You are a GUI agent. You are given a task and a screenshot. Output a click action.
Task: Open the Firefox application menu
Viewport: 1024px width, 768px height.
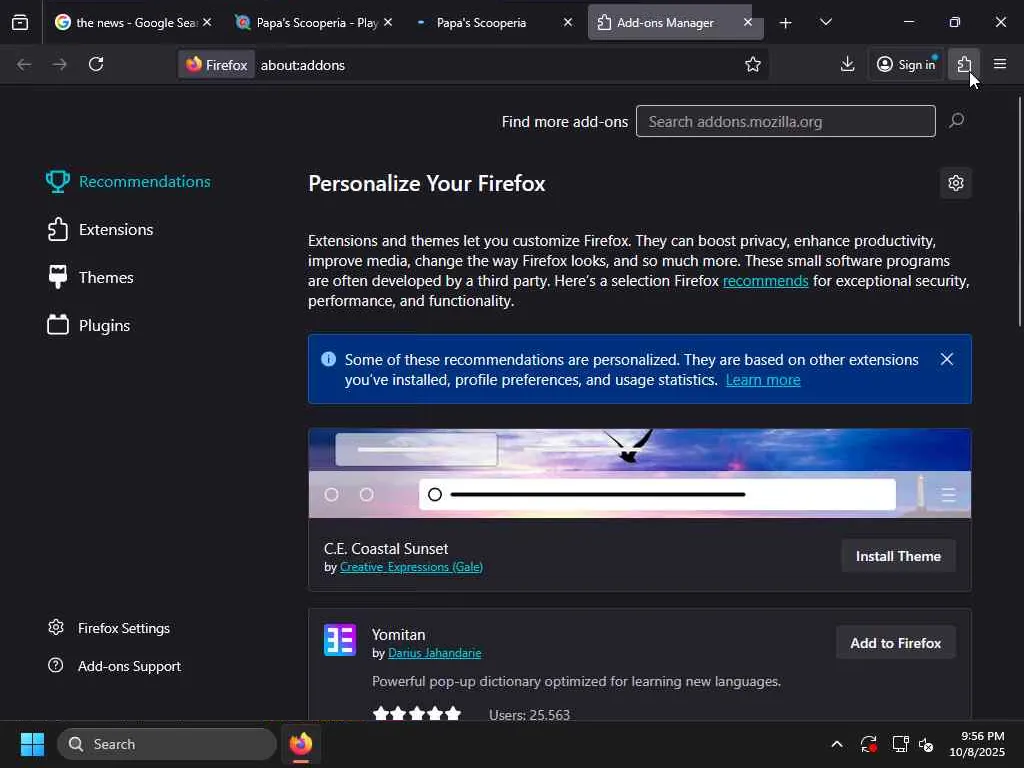1000,64
